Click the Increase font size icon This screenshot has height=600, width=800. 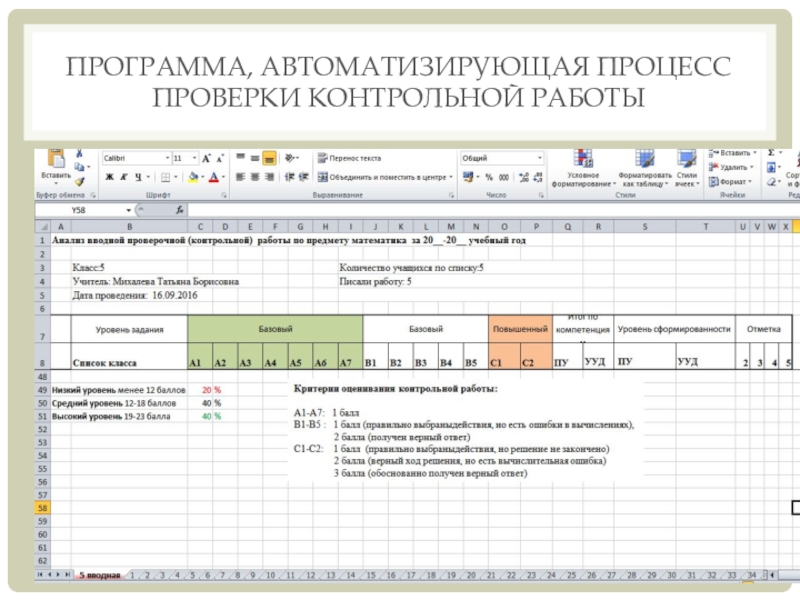point(206,159)
